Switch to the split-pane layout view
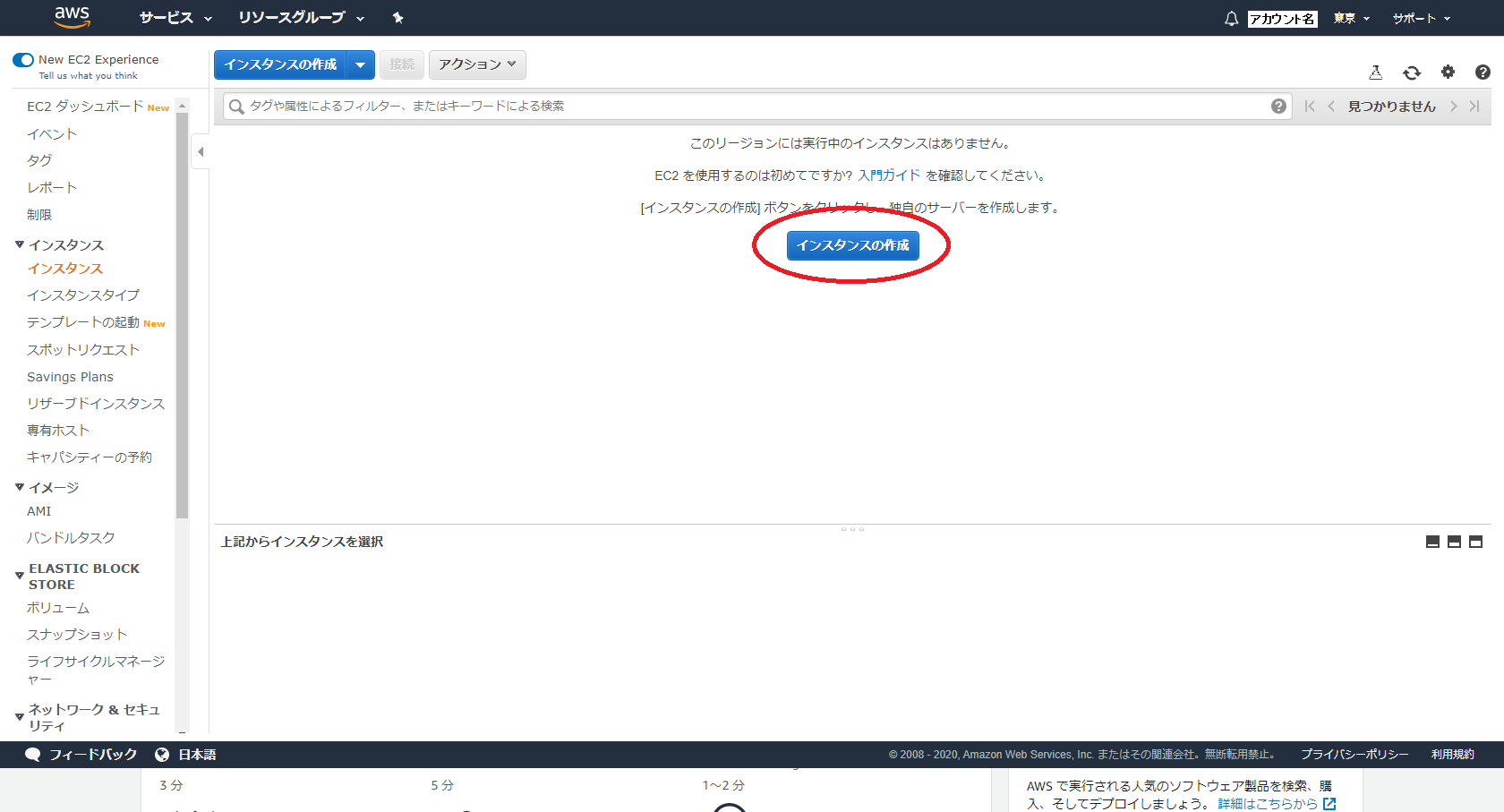 pos(1452,541)
